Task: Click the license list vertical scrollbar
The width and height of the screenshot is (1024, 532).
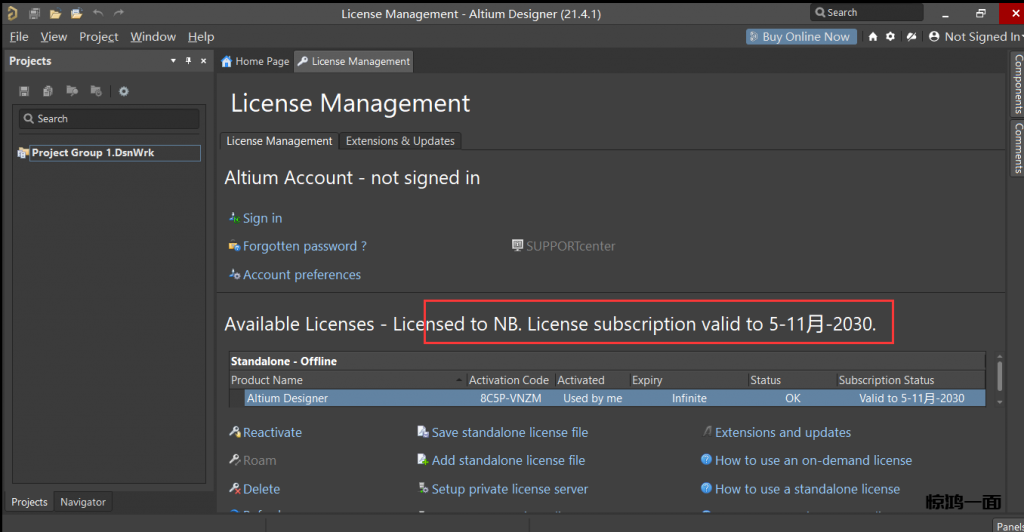Action: pyautogui.click(x=997, y=376)
